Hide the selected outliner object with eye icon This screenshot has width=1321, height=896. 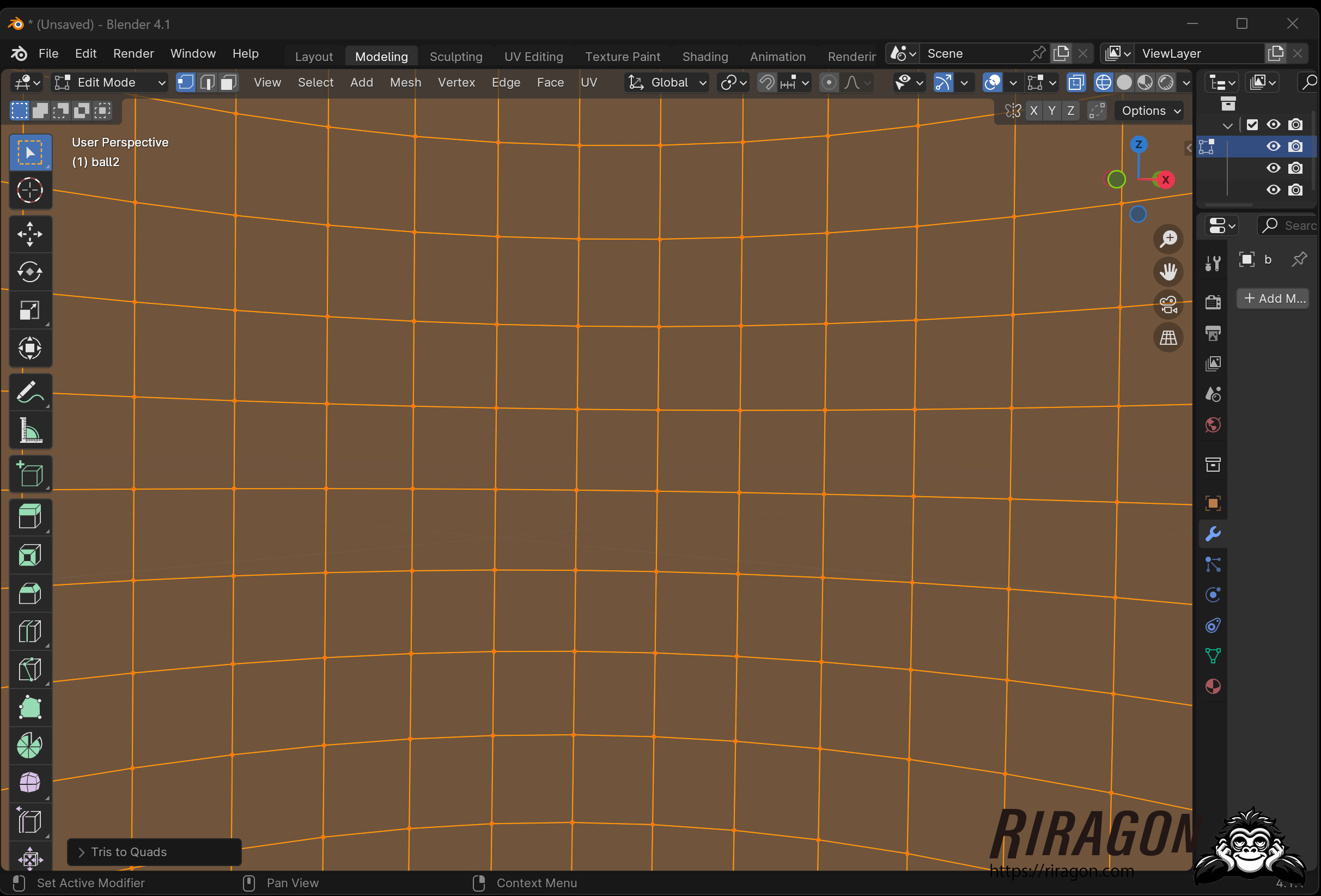(1273, 146)
